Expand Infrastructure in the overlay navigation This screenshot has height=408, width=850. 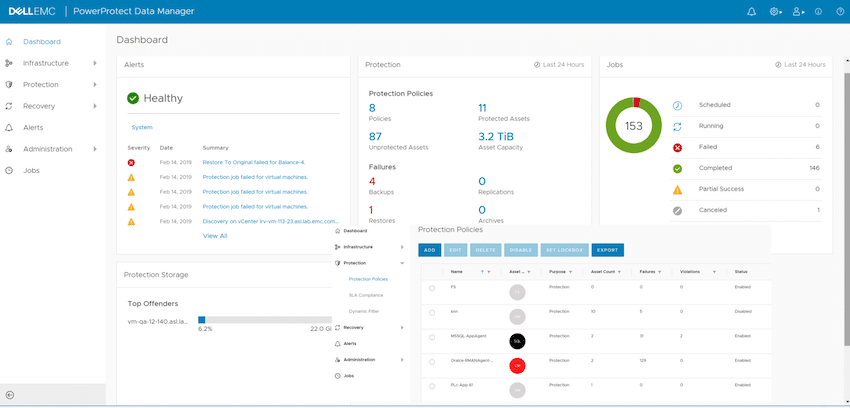point(402,247)
